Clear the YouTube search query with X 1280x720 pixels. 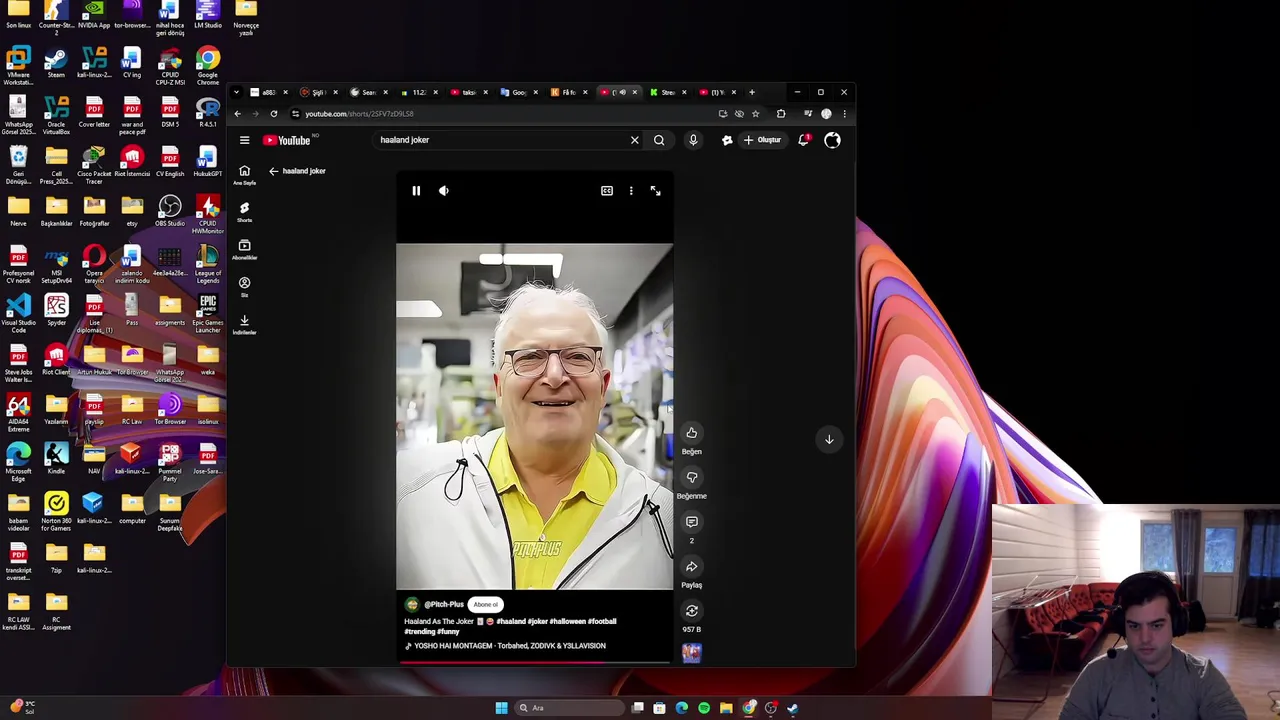pyautogui.click(x=634, y=140)
